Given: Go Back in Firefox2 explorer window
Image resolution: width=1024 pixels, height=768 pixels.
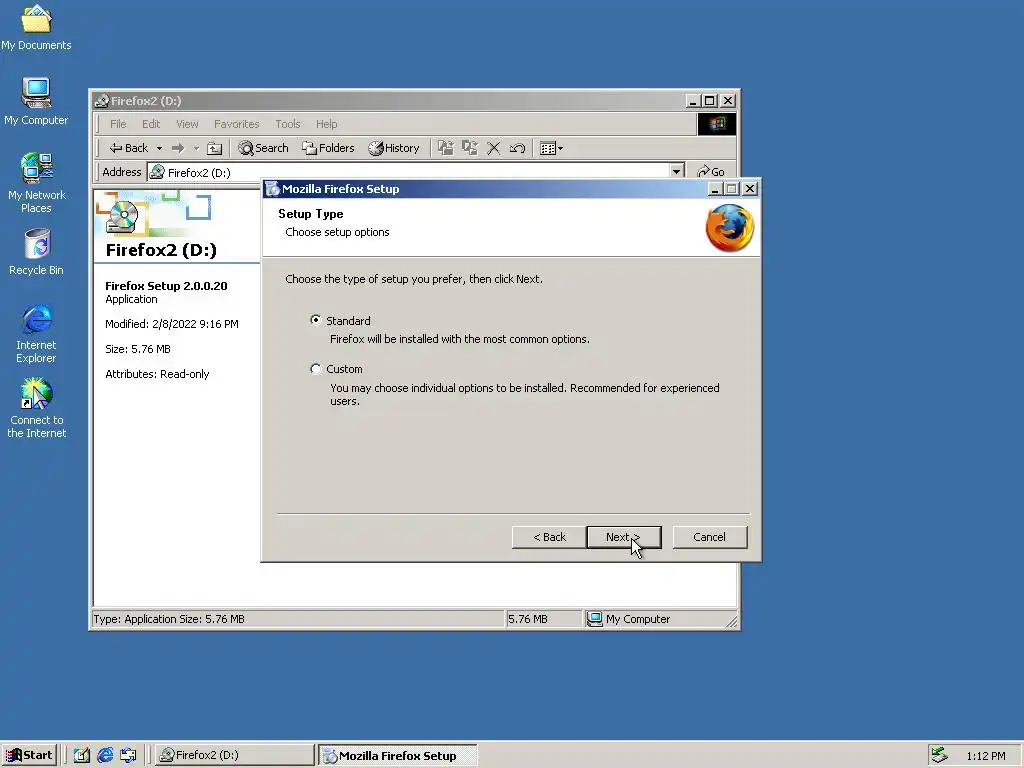Looking at the screenshot, I should (129, 148).
